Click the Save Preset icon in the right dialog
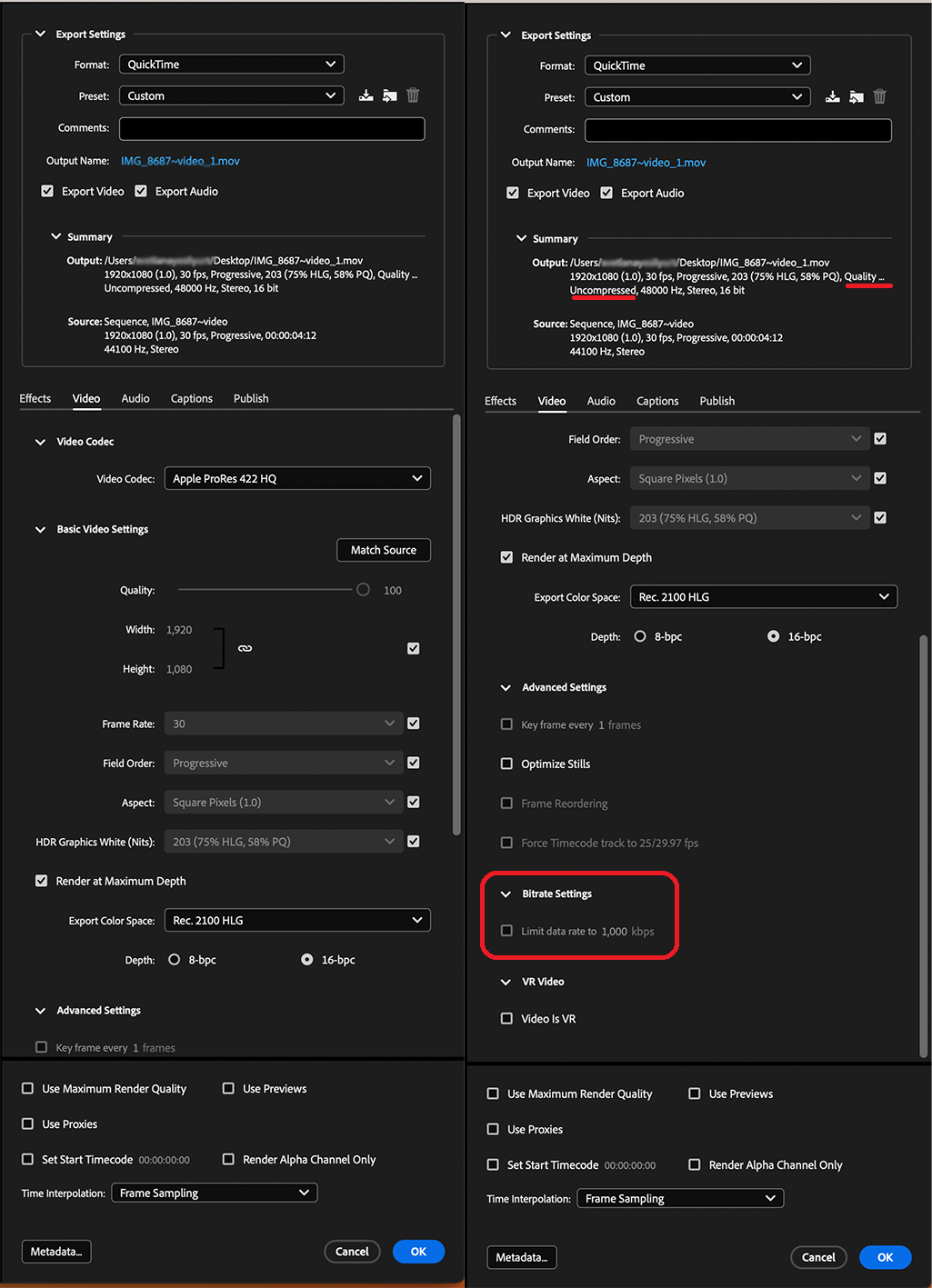This screenshot has width=932, height=1288. click(832, 97)
